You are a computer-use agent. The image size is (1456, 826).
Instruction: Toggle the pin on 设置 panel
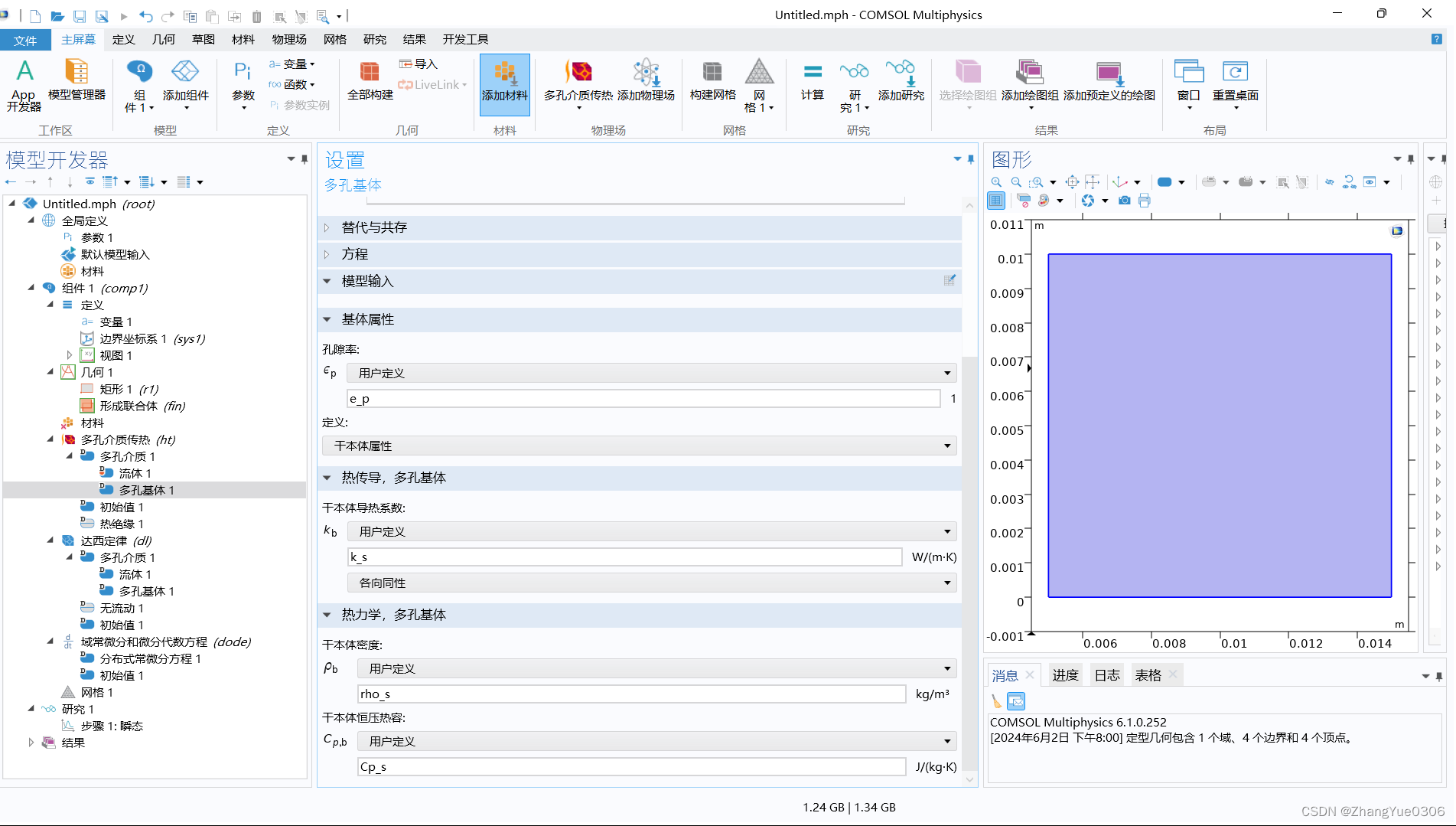point(971,159)
